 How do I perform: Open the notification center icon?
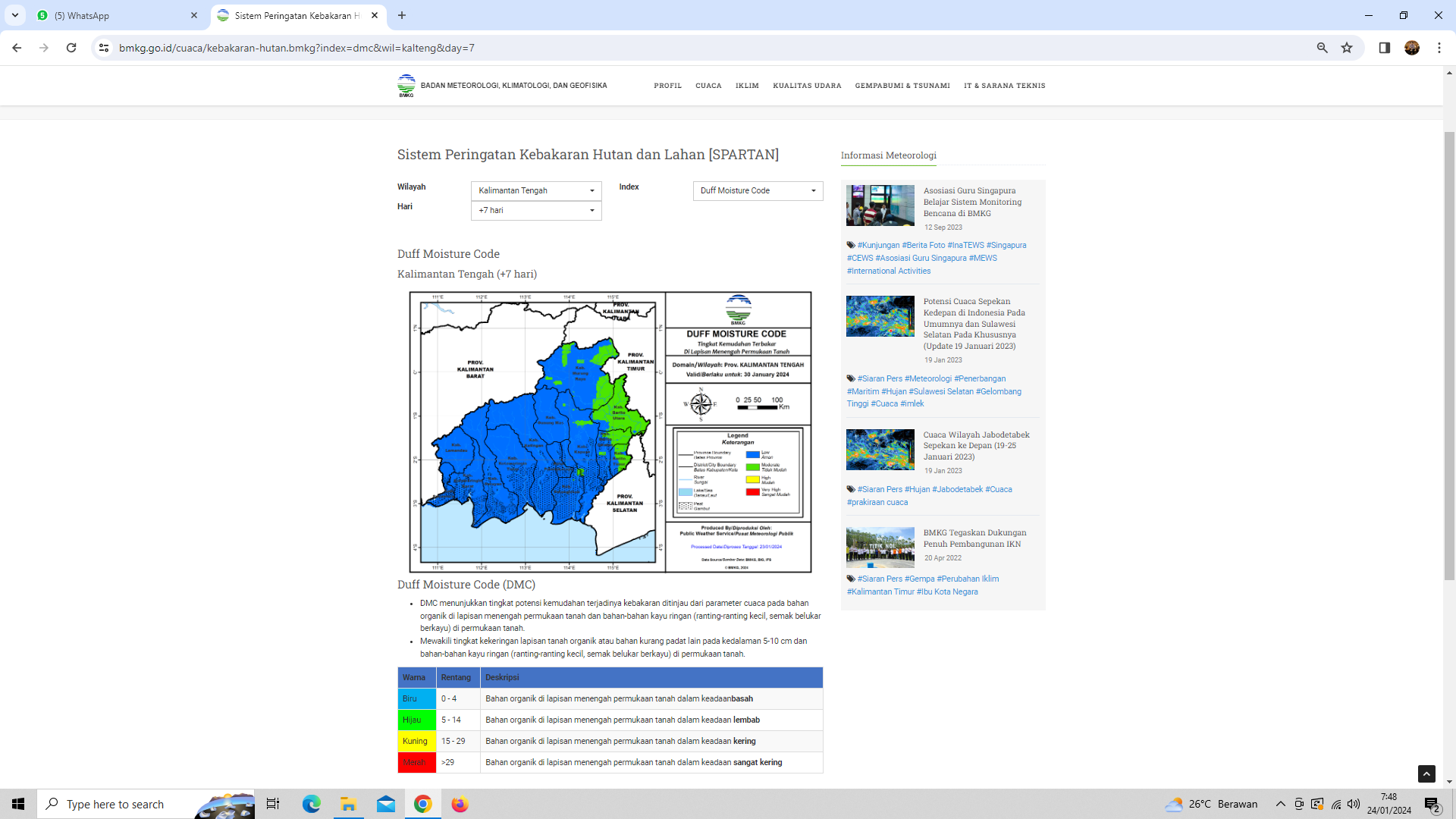(x=1432, y=804)
